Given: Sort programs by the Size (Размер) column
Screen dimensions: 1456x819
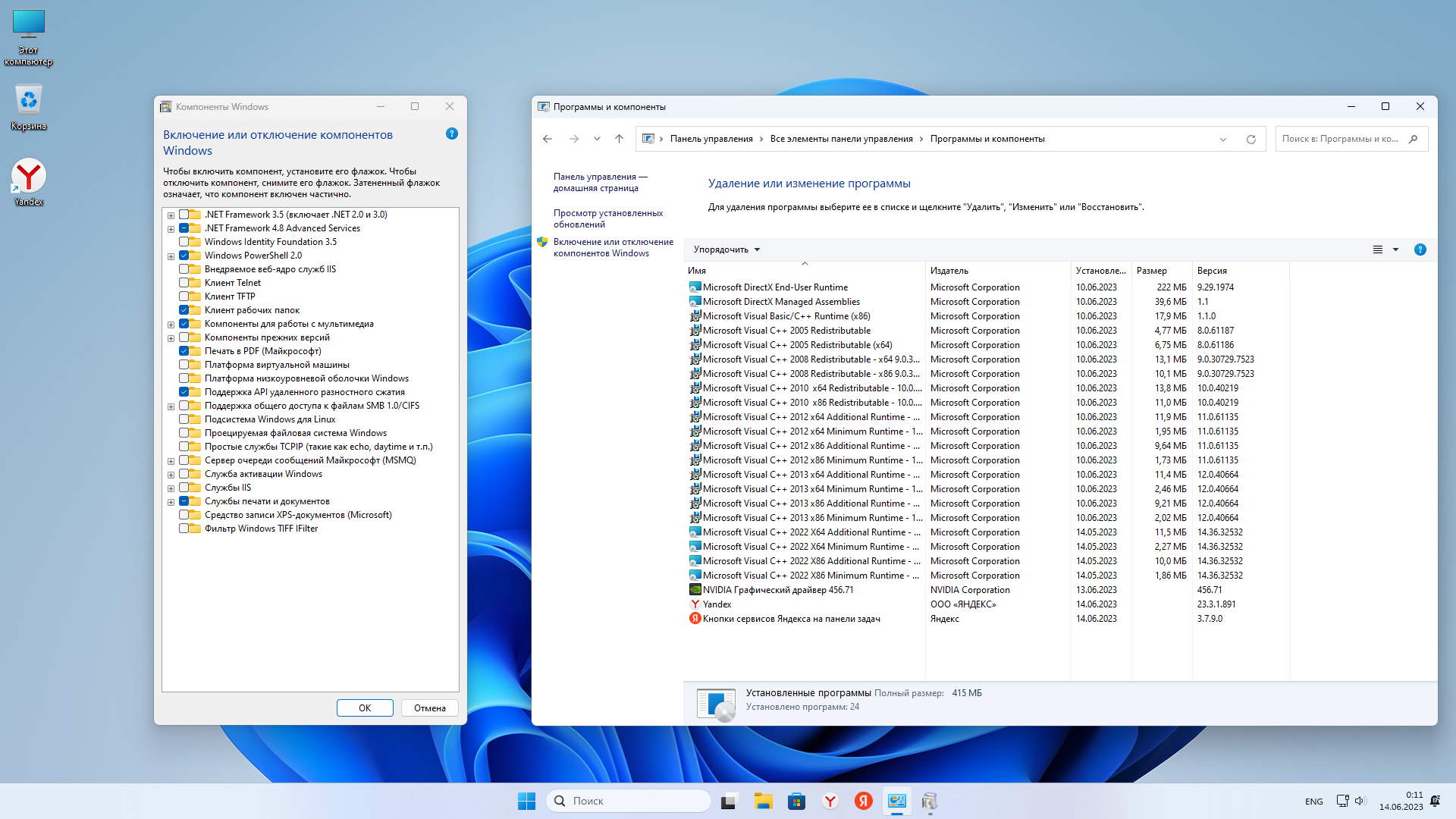Looking at the screenshot, I should coord(1151,271).
